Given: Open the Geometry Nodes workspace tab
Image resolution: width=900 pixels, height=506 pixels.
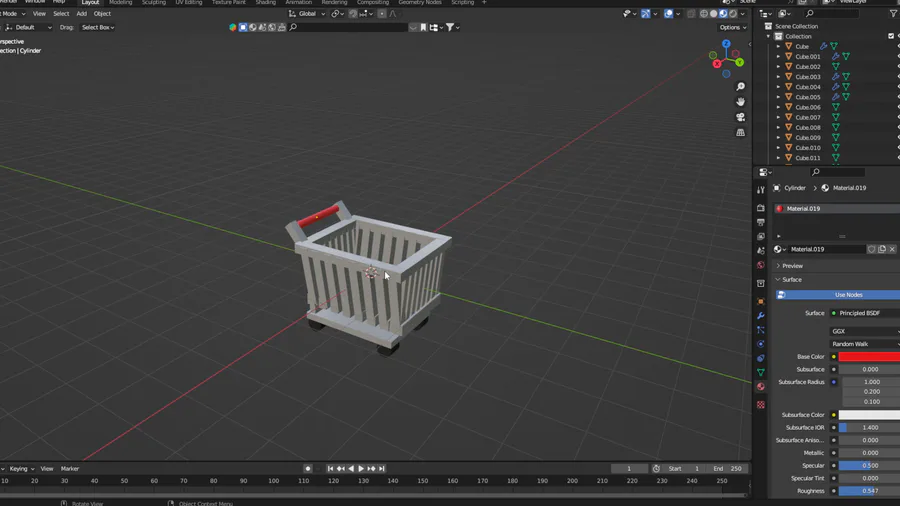Looking at the screenshot, I should click(420, 2).
